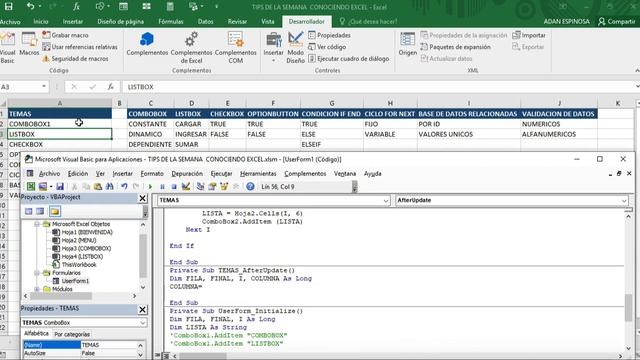The width and height of the screenshot is (640, 360).
Task: Open the TEMAS ComboBox properties object dropdown
Action: coord(142,322)
